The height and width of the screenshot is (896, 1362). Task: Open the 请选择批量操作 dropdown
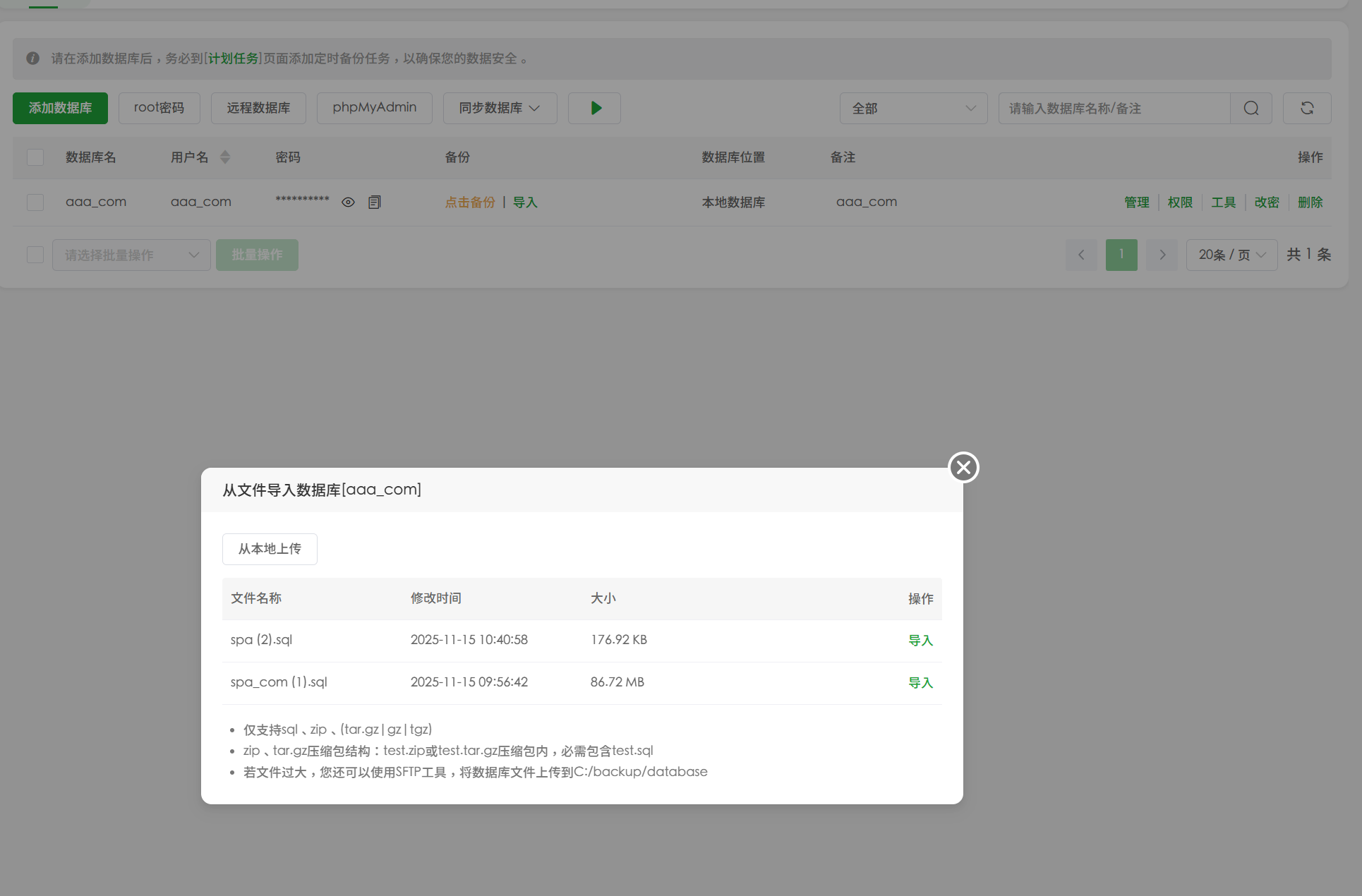(131, 255)
